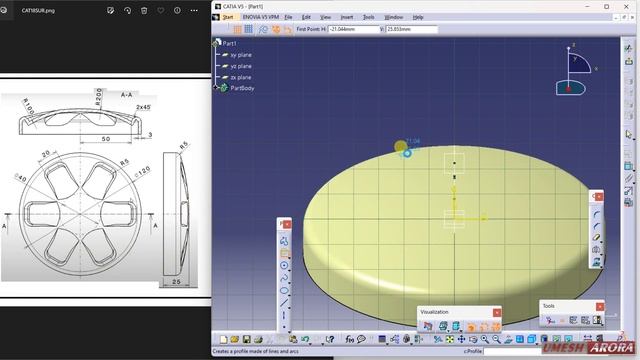Viewport: 640px width, 360px height.
Task: Click the Chamfer tool in the Operation toolbar
Action: click(x=596, y=226)
